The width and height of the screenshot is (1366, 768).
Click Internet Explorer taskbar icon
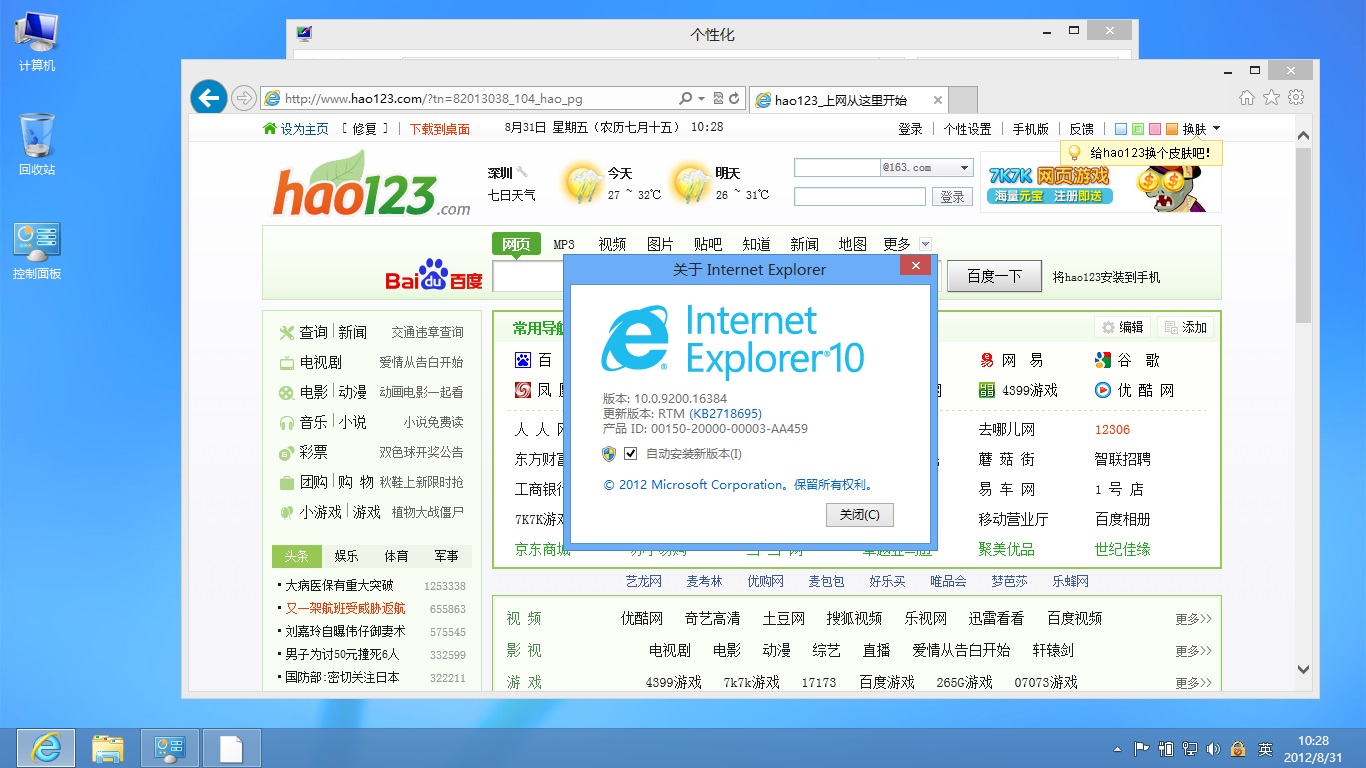(46, 748)
